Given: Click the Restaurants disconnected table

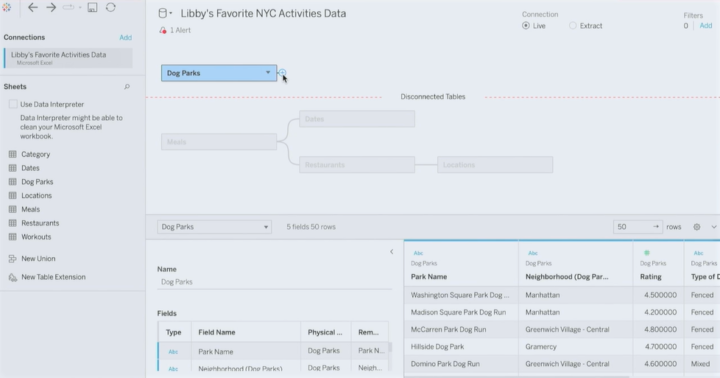Looking at the screenshot, I should coord(357,165).
